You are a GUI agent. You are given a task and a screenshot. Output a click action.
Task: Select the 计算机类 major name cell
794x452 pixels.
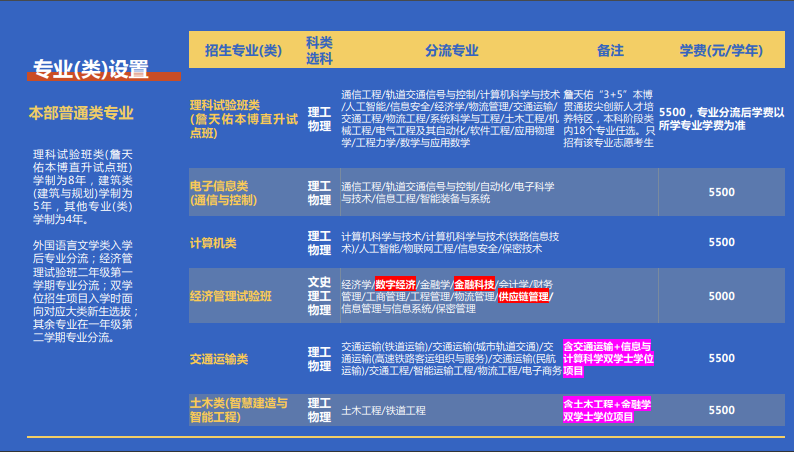point(213,243)
